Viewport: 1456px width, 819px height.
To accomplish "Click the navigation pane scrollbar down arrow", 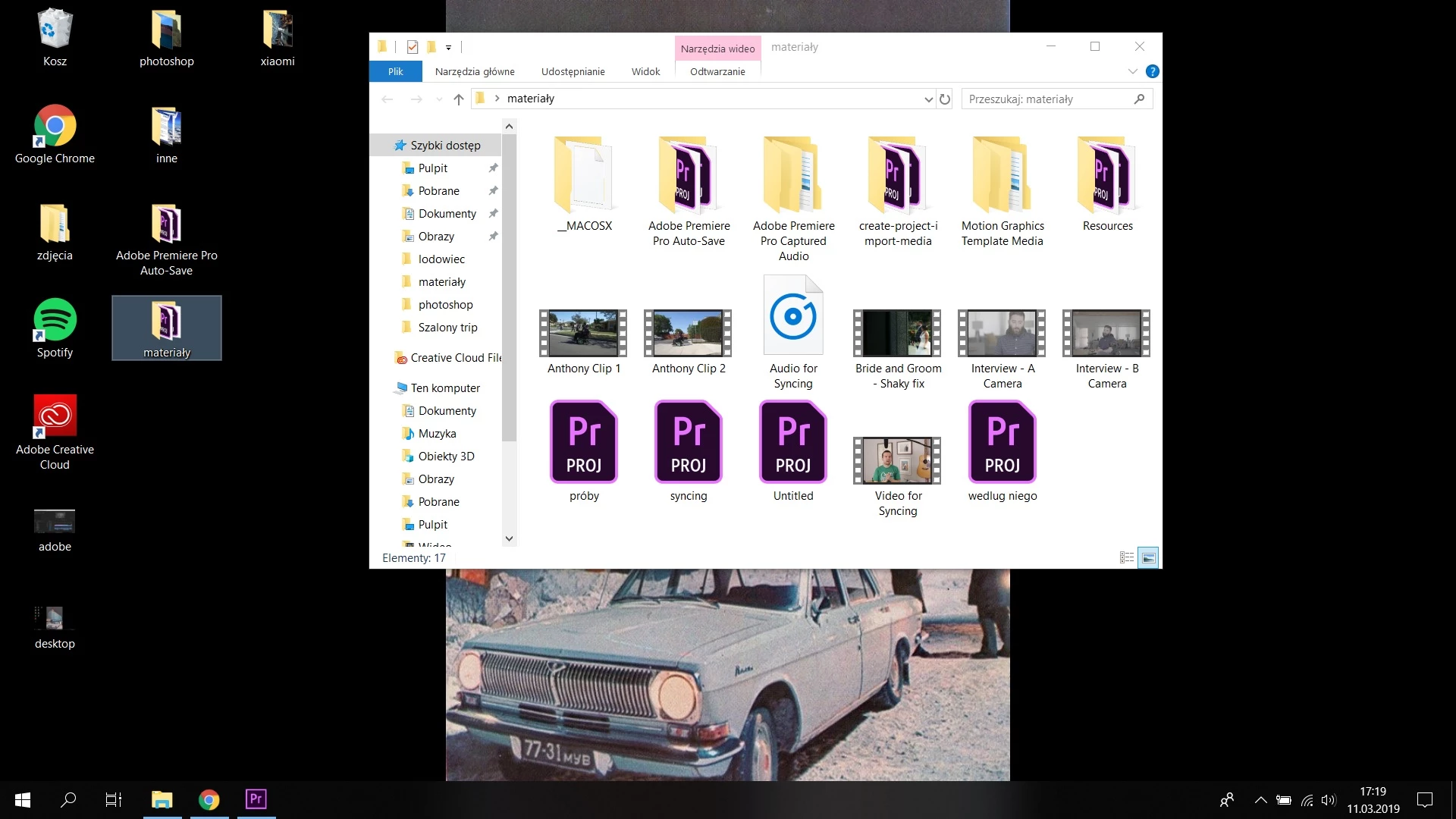I will [x=509, y=538].
